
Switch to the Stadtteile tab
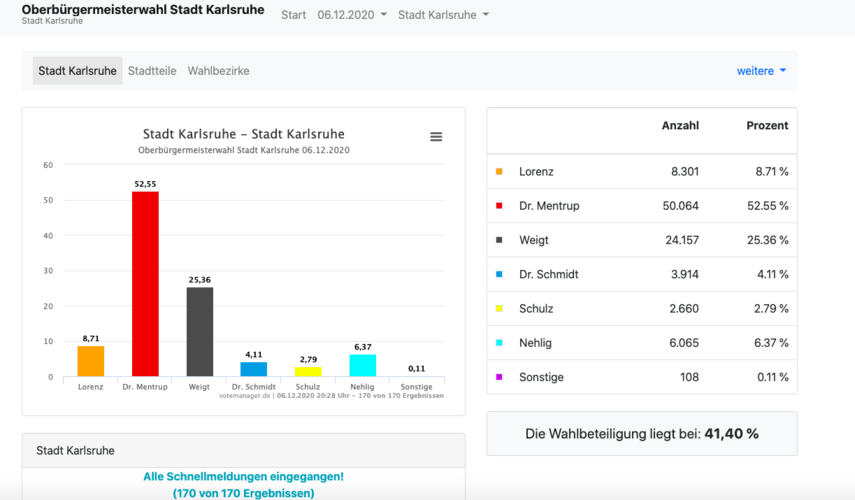click(152, 71)
